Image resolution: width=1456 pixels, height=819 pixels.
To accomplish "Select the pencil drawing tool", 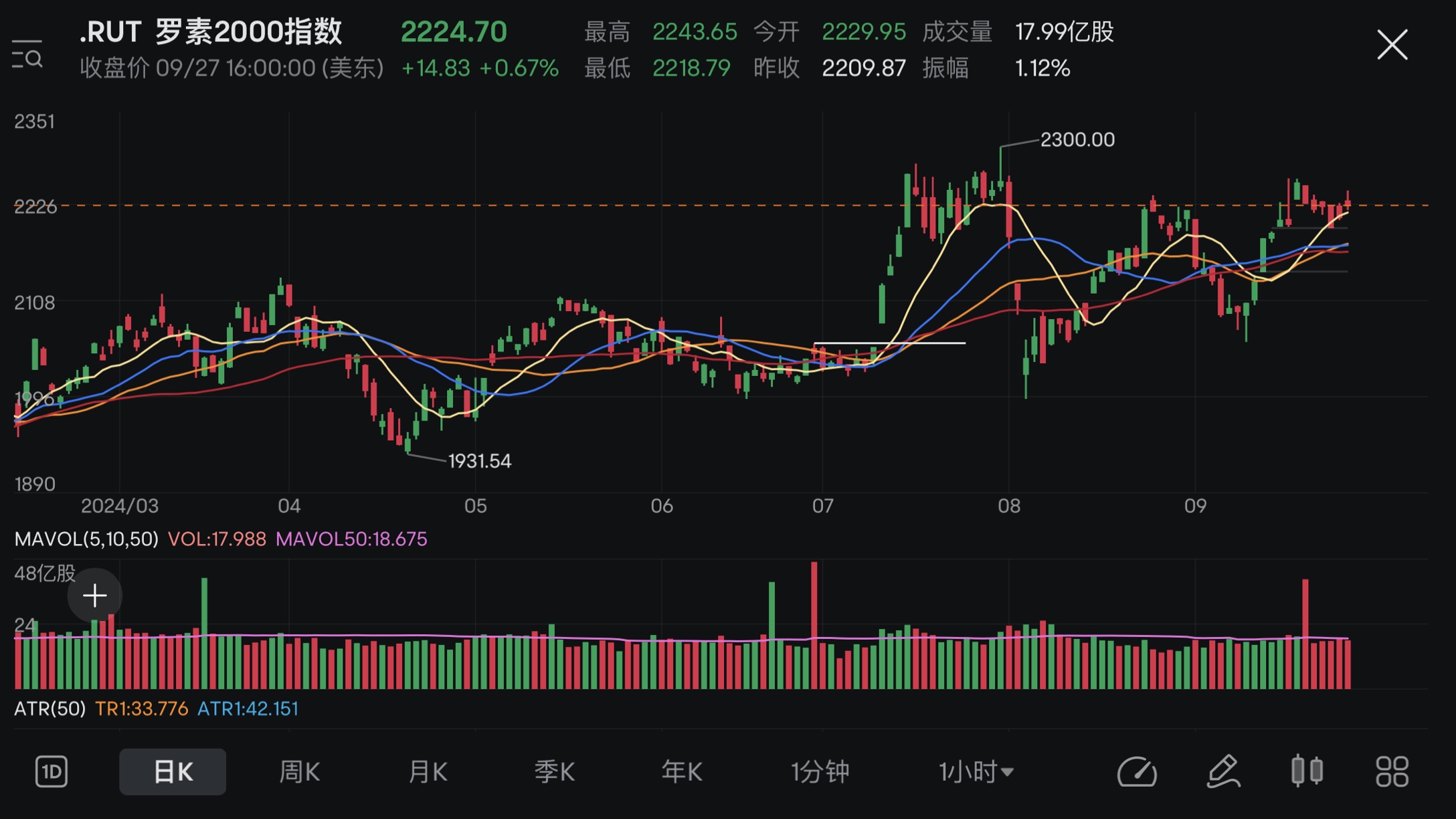I will point(1224,771).
